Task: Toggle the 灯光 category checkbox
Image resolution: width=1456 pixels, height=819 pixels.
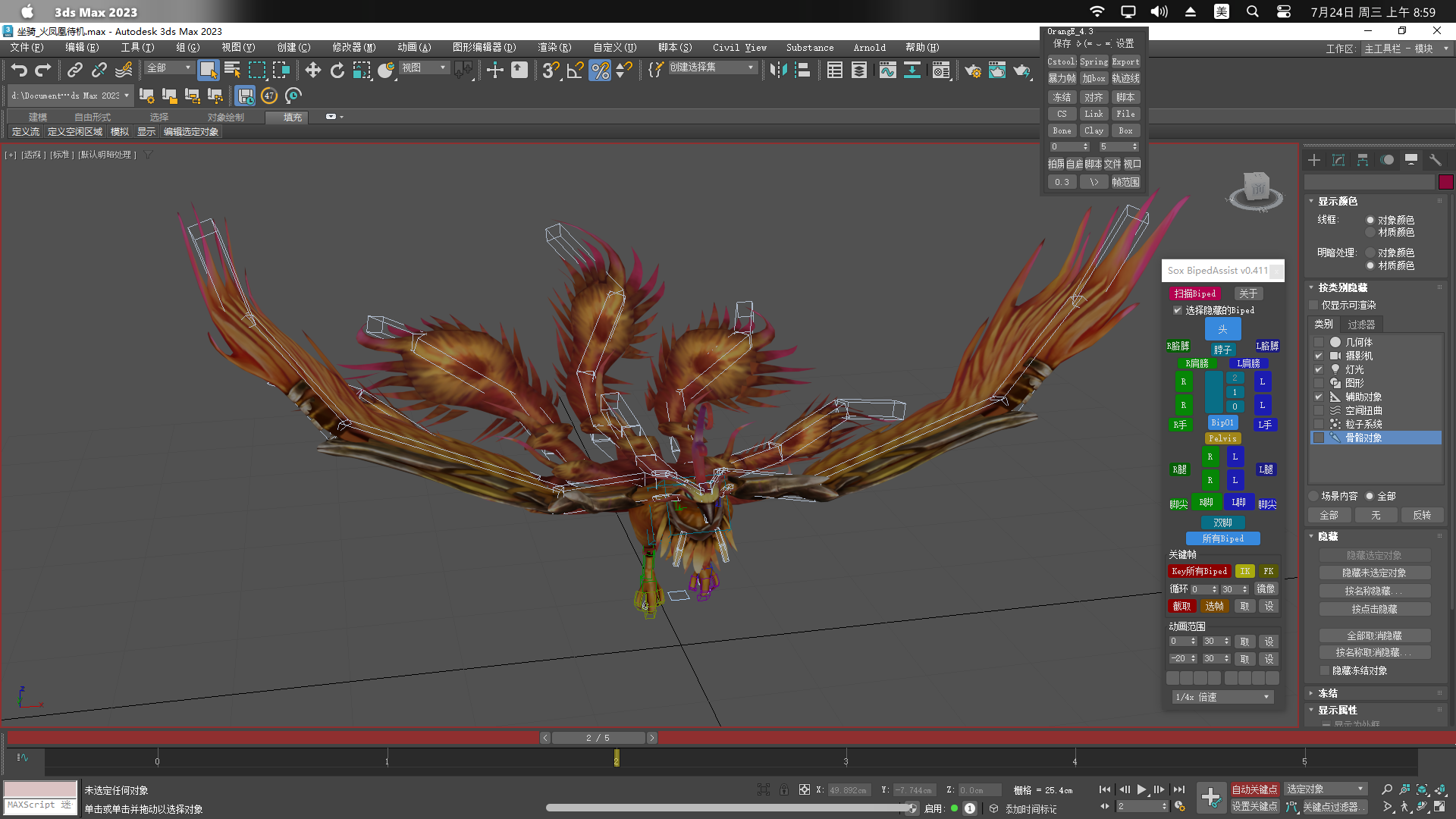Action: point(1319,369)
